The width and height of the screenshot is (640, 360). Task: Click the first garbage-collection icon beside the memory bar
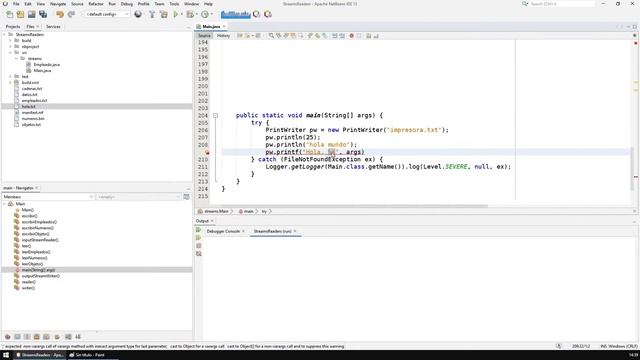256,14
